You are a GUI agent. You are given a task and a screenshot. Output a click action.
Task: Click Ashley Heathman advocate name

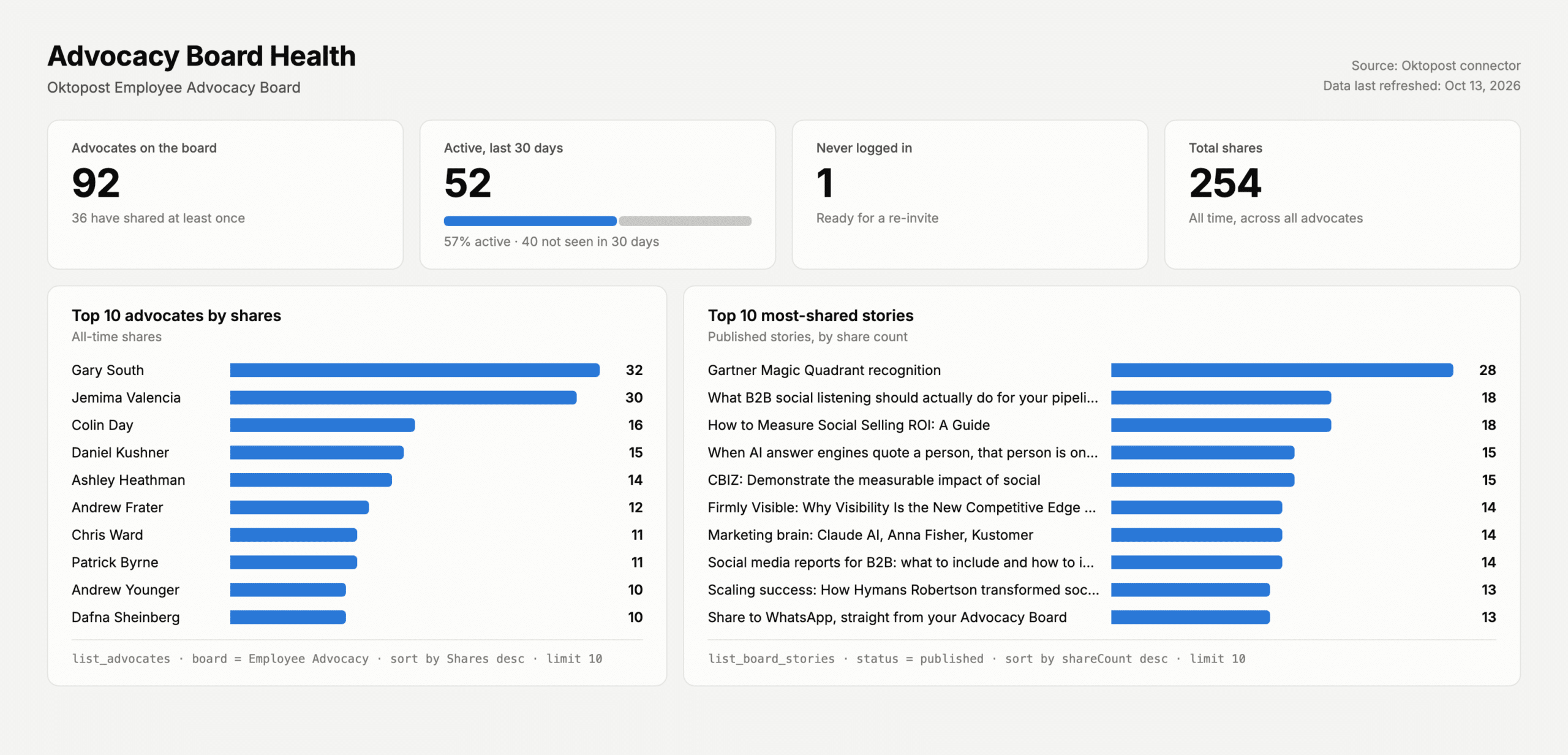click(x=128, y=480)
